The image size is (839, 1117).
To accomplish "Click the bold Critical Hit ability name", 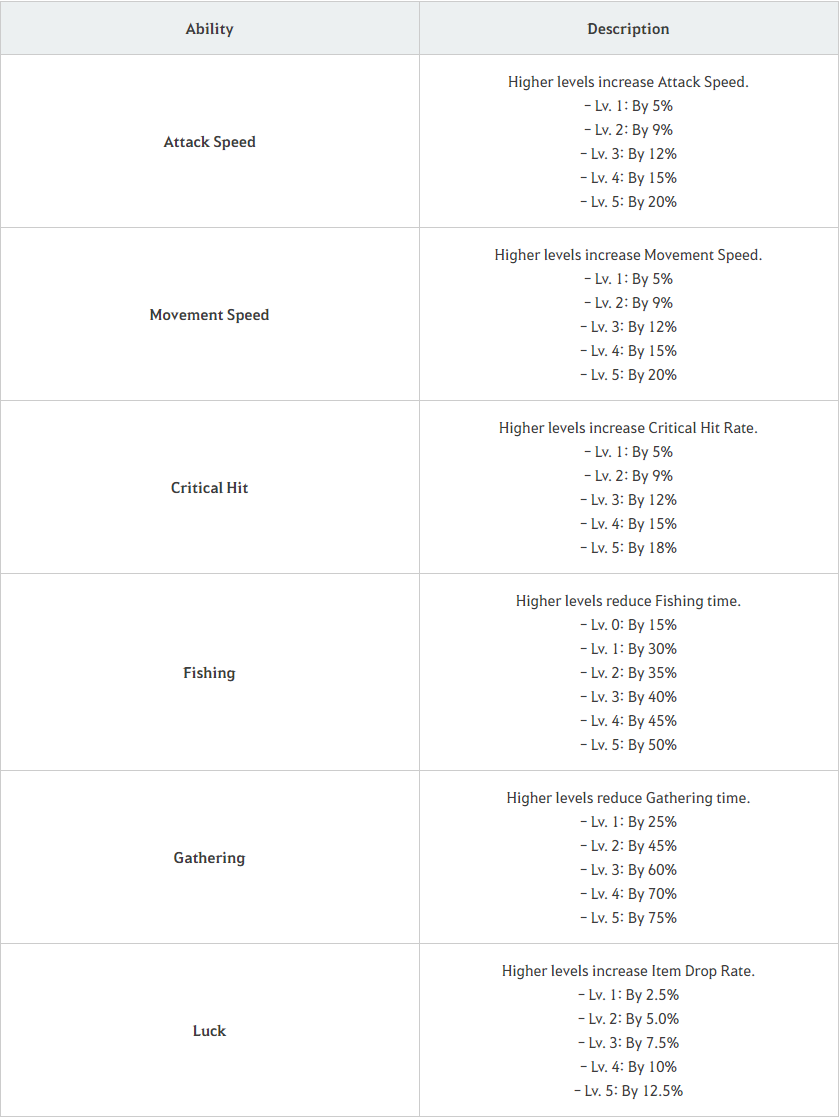I will [209, 488].
